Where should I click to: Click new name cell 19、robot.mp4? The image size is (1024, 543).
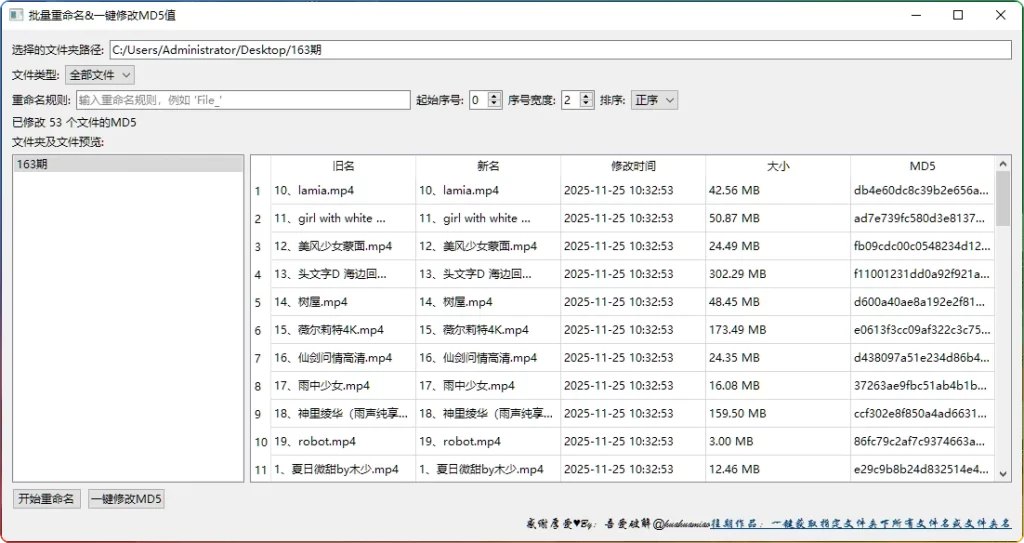coord(488,442)
